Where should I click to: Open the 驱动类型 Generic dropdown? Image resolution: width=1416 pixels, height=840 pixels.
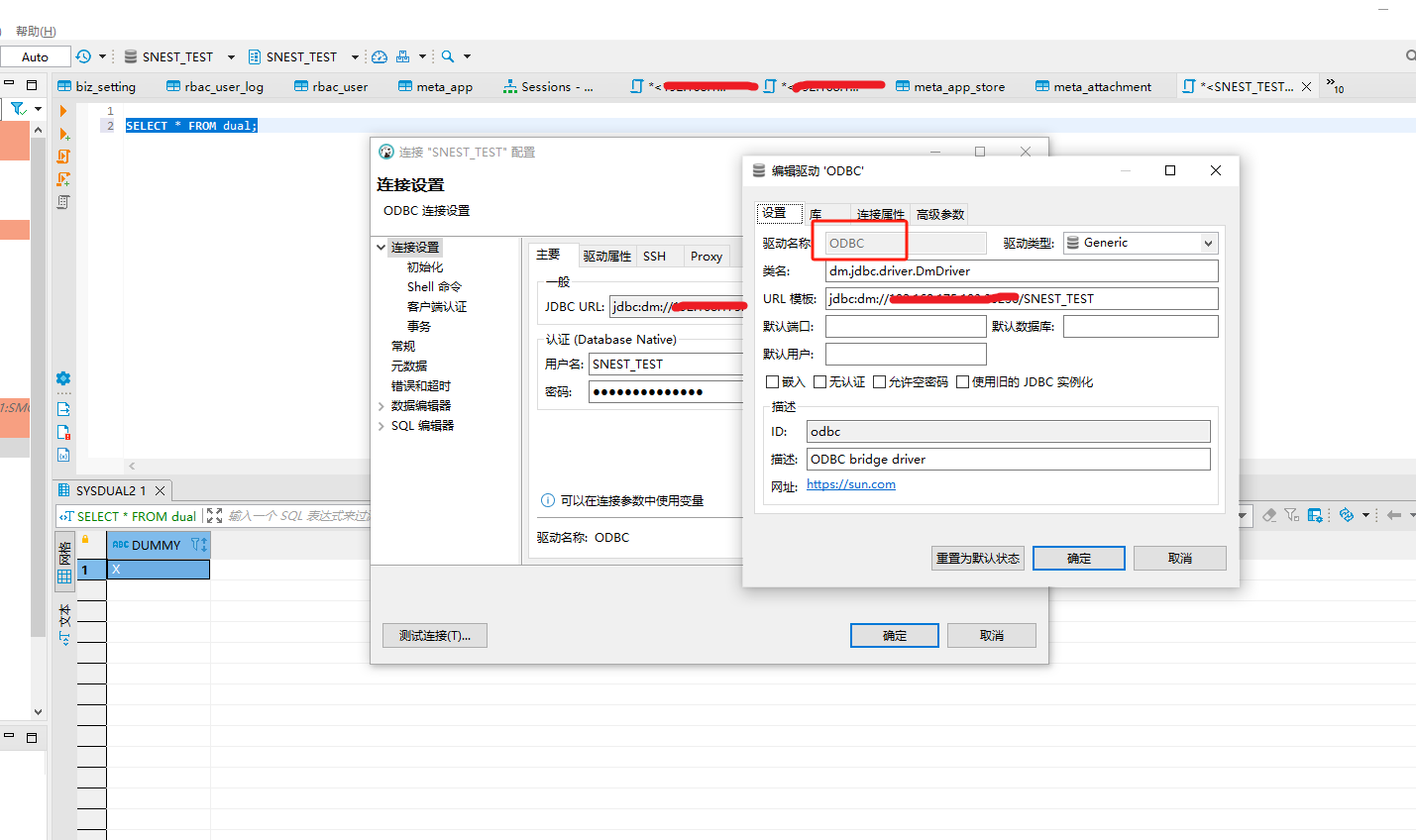1140,243
